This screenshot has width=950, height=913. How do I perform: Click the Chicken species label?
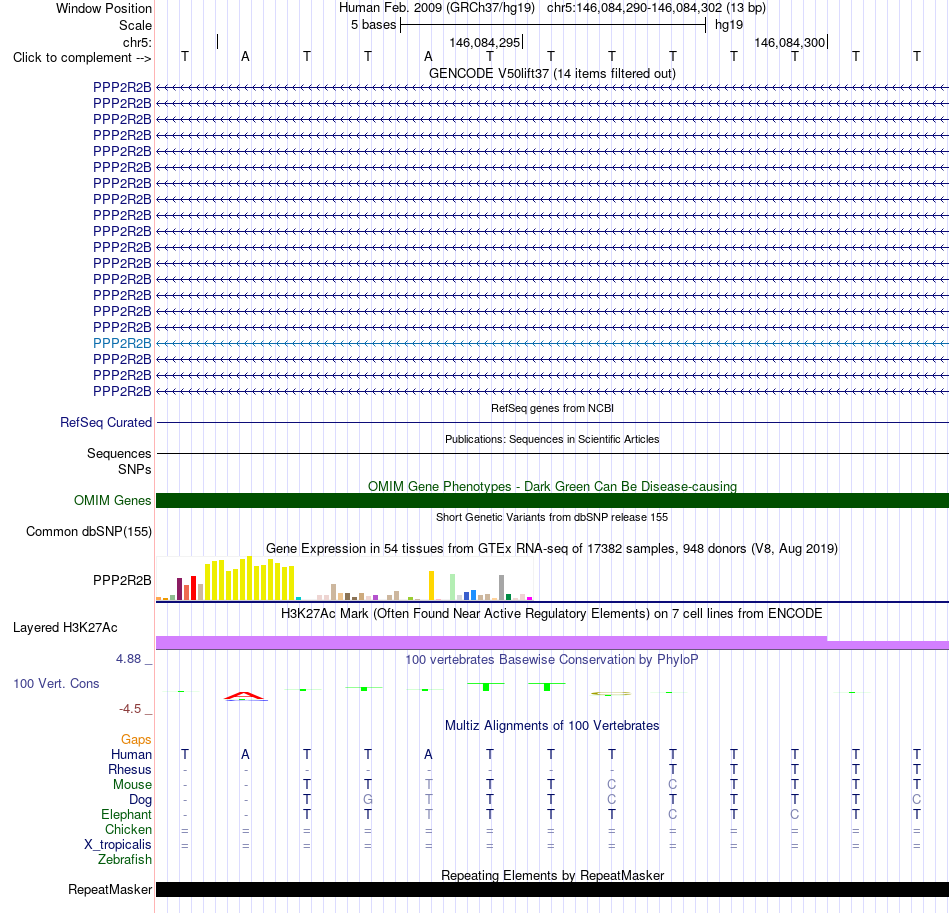click(x=128, y=830)
